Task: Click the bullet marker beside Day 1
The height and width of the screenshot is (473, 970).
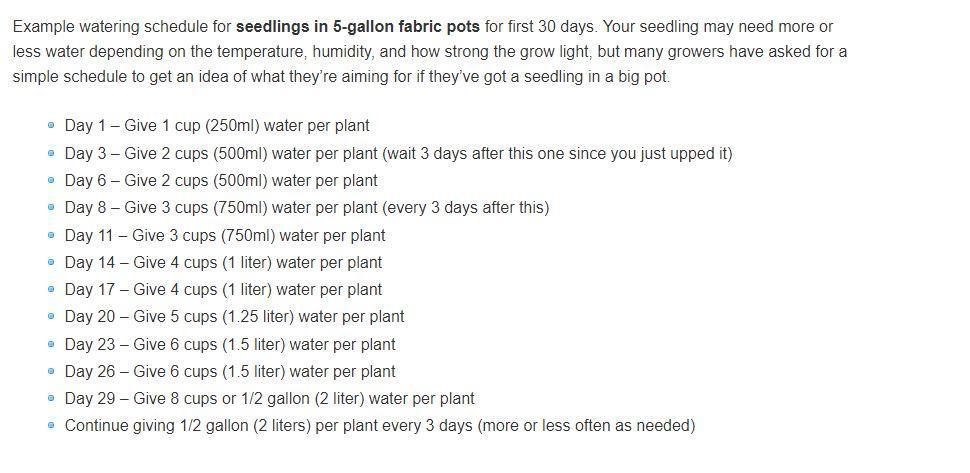Action: (51, 126)
